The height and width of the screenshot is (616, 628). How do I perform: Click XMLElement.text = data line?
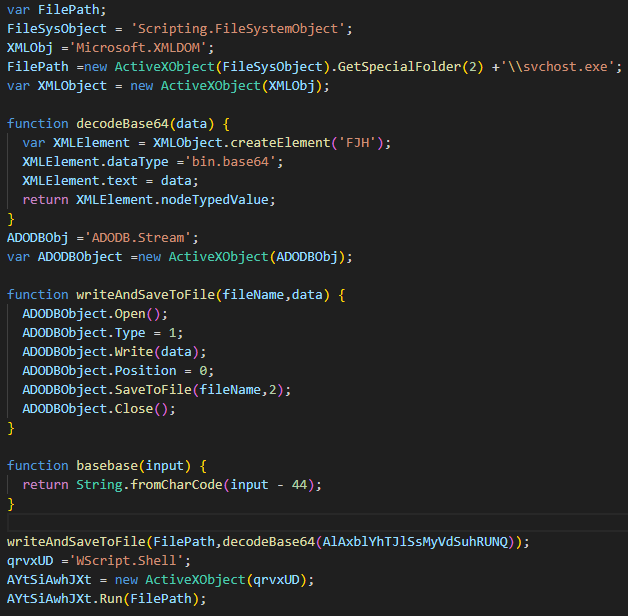[x=110, y=181]
